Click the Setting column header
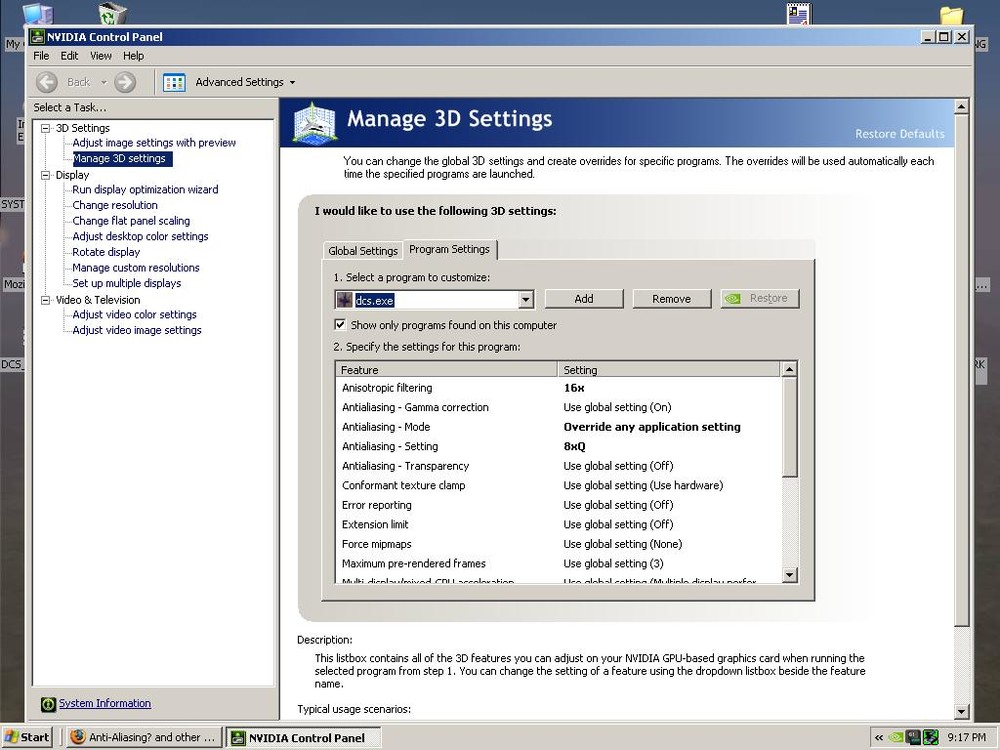 point(668,370)
